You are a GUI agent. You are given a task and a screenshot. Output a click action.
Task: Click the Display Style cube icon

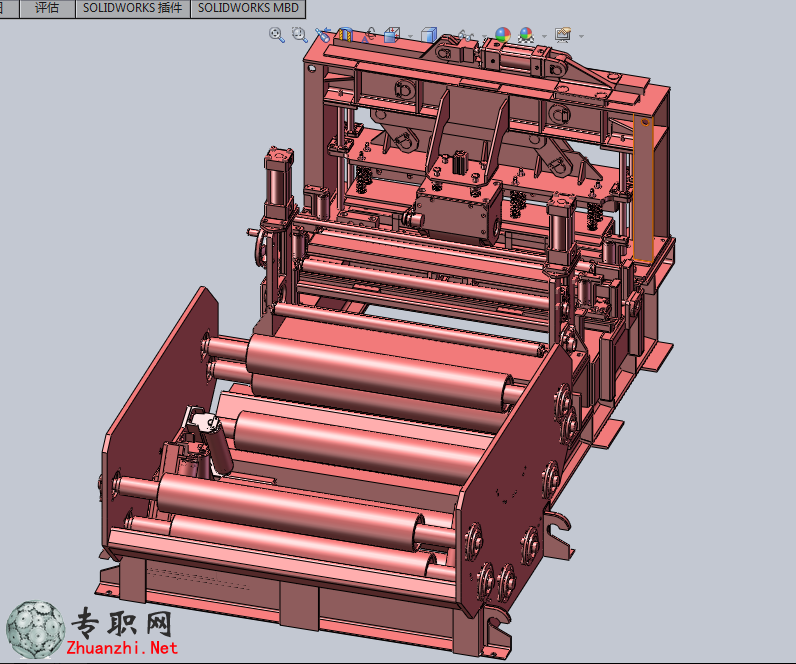point(429,35)
